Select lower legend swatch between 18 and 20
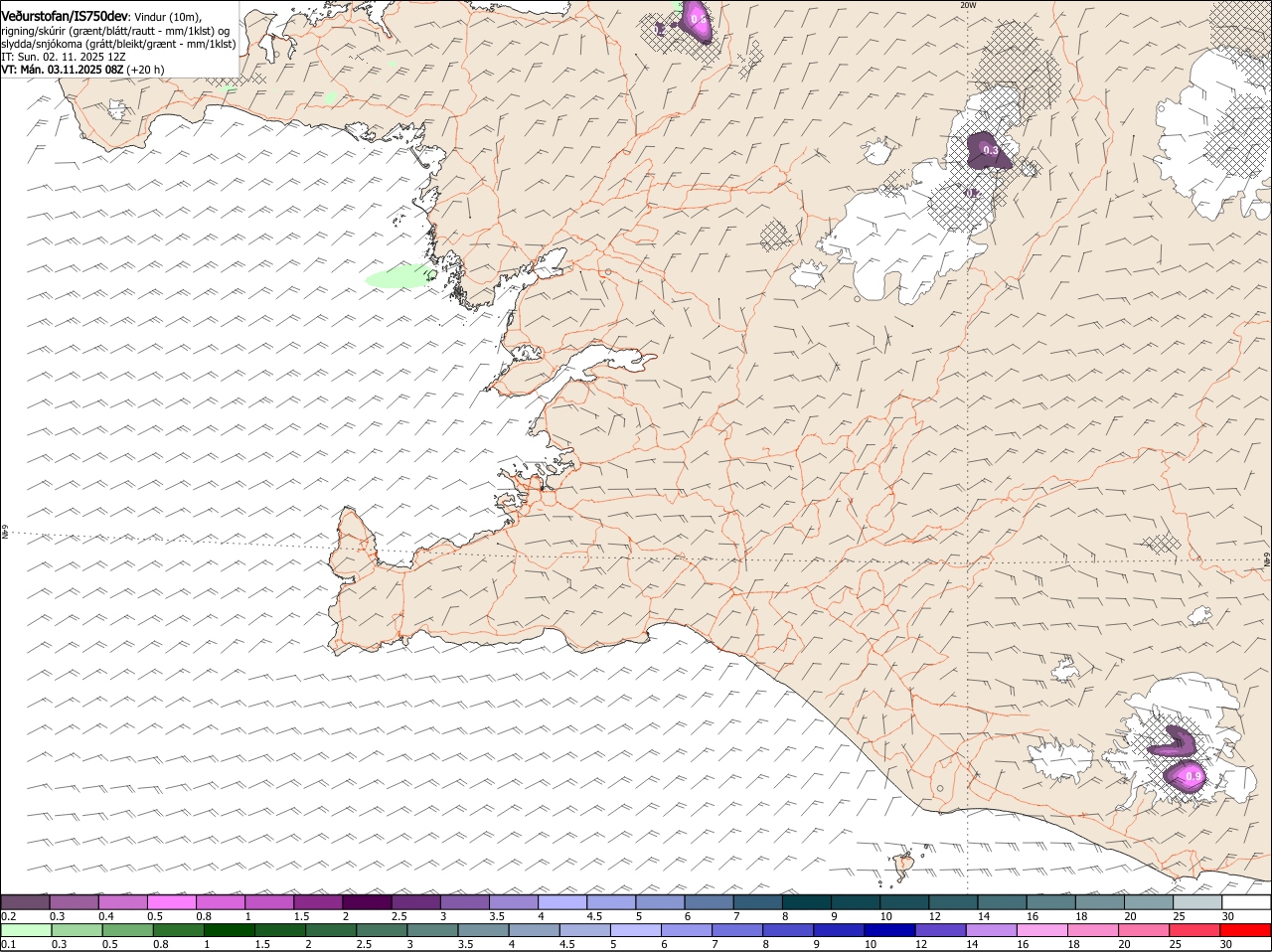 1093,930
